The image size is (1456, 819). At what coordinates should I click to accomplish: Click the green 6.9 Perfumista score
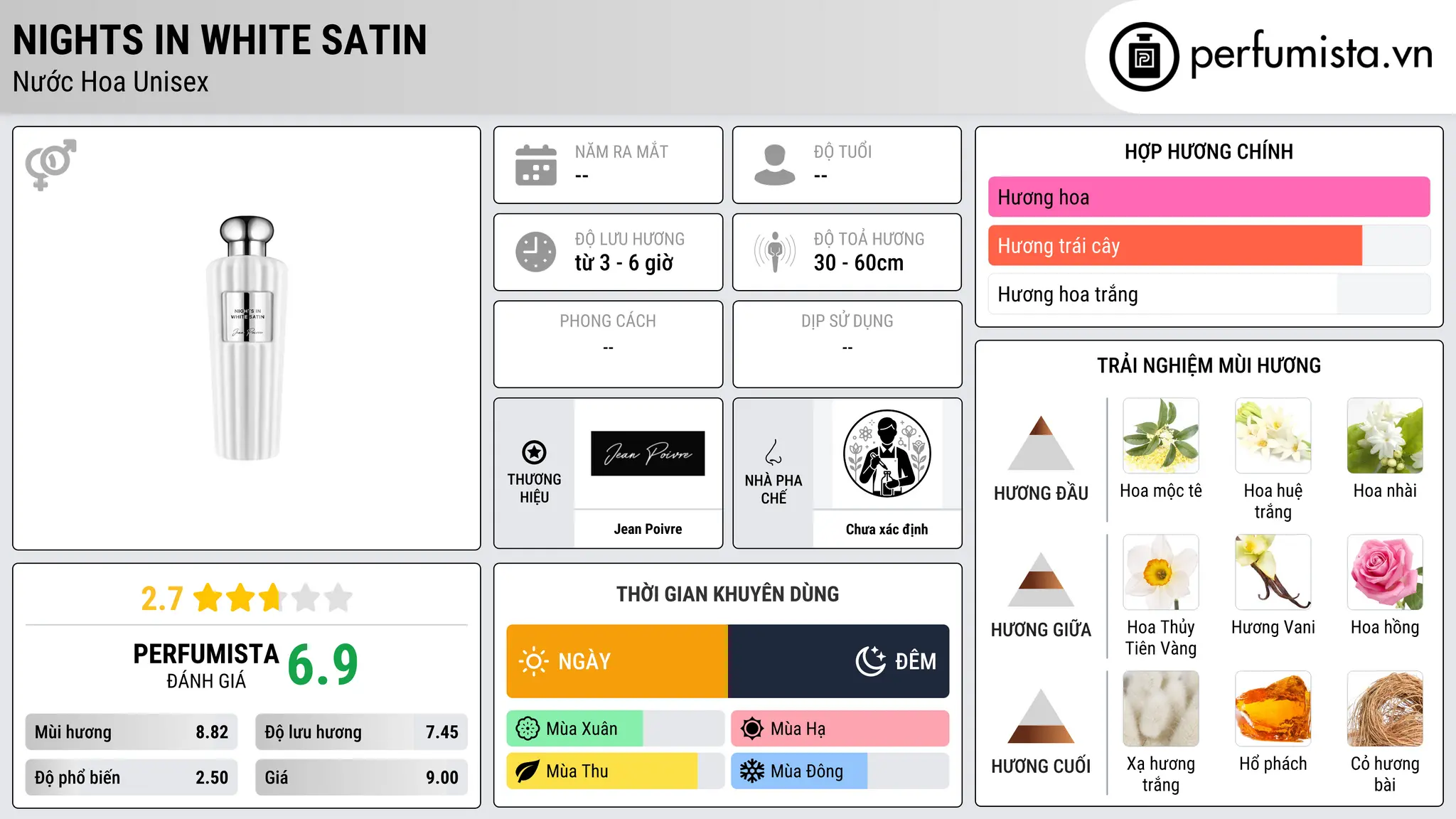point(323,665)
